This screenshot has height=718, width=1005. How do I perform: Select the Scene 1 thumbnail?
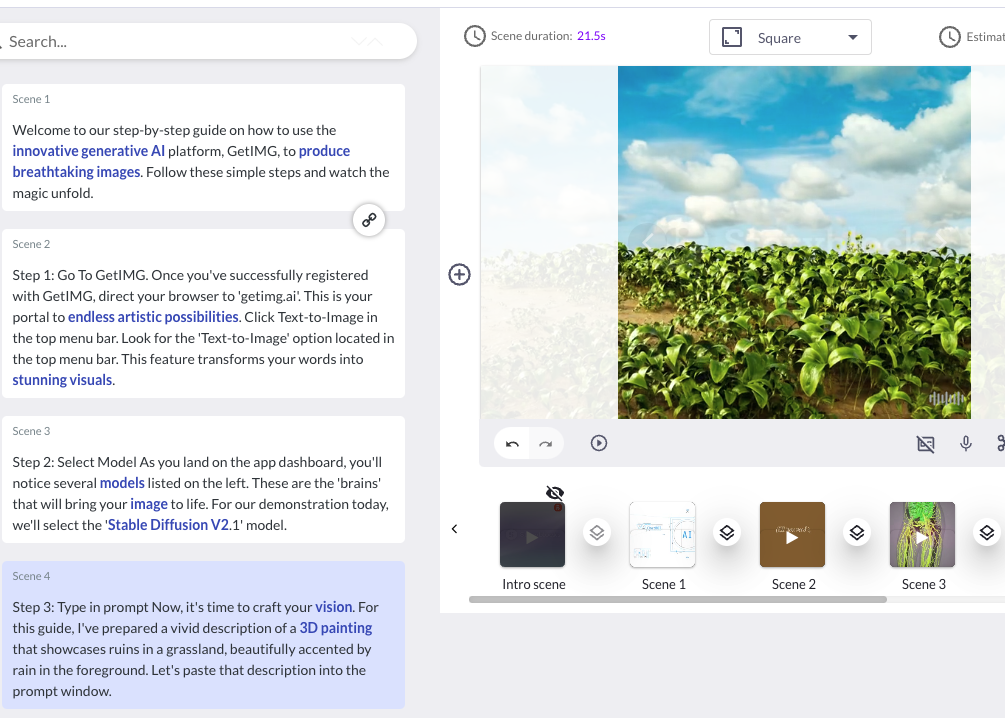[x=662, y=535]
